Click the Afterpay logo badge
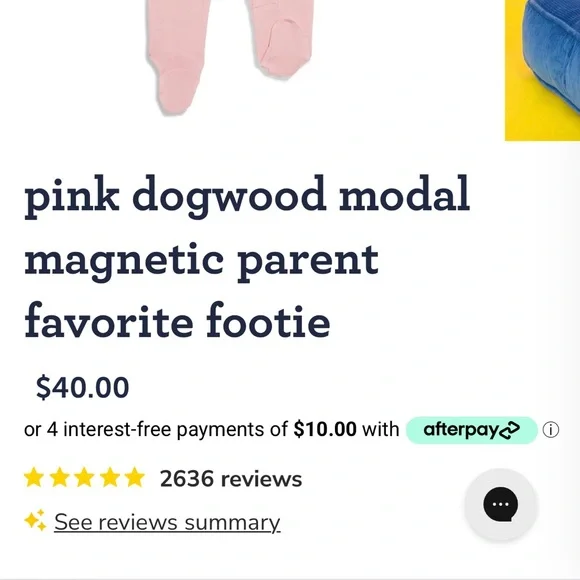 click(472, 430)
